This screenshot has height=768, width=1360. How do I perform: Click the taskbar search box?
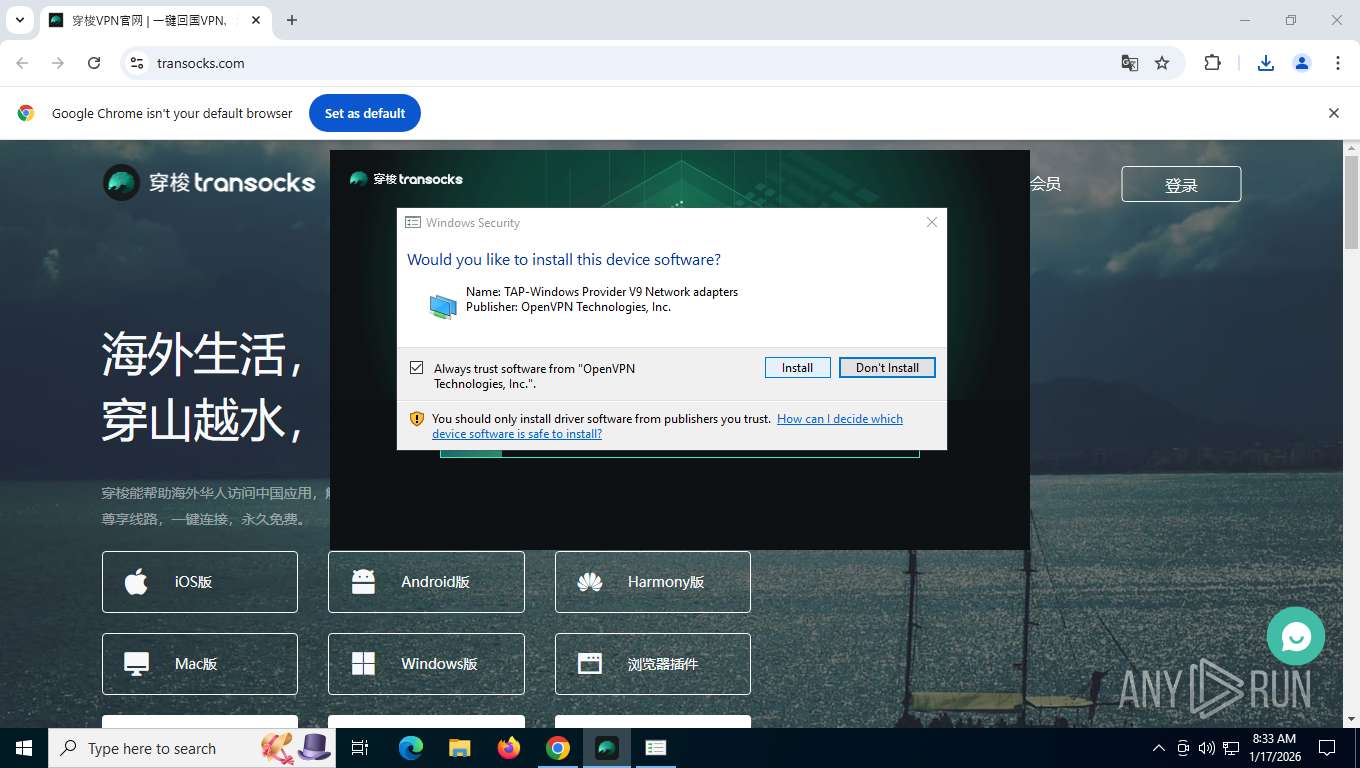pos(192,748)
